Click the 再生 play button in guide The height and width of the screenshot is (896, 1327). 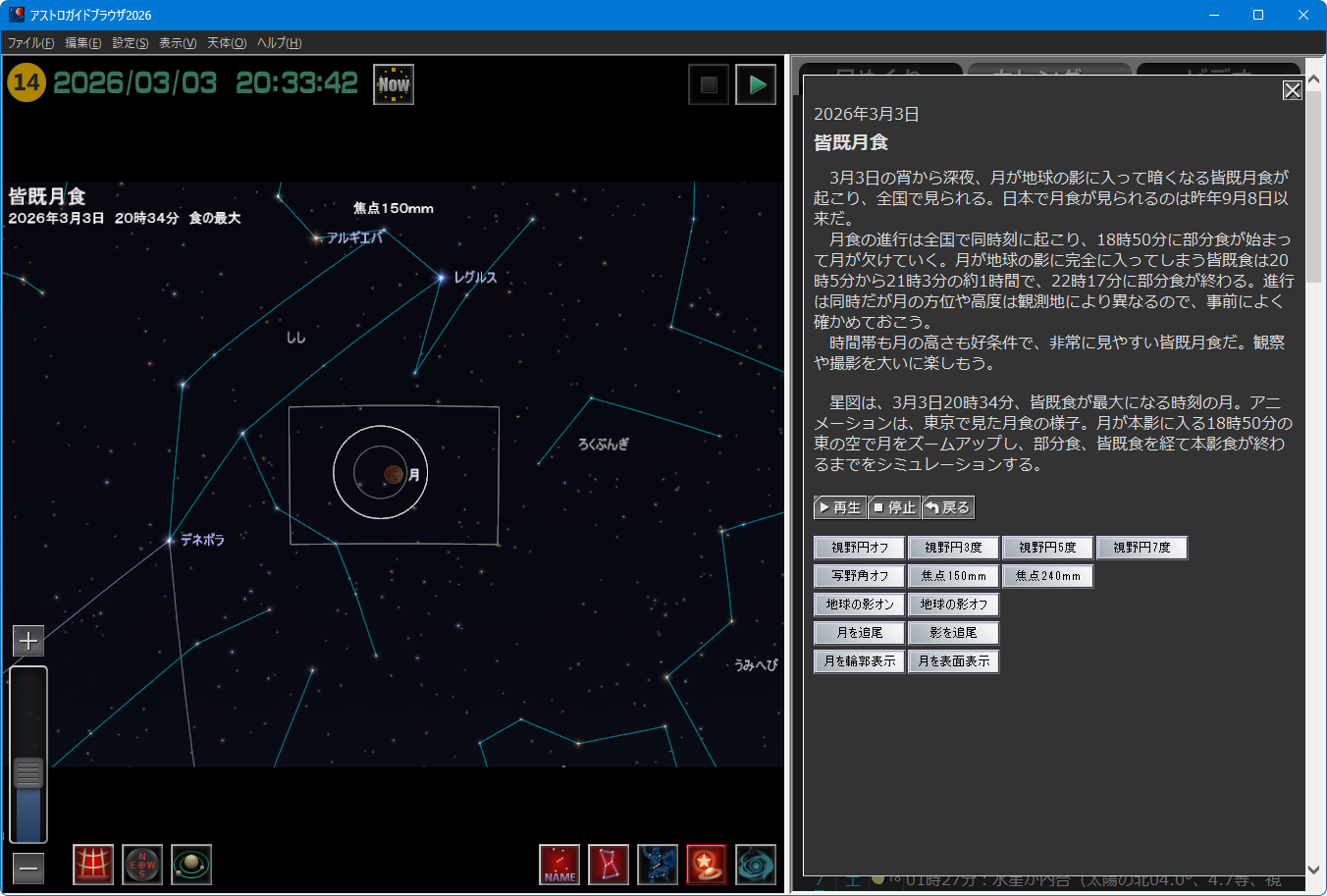[x=840, y=507]
